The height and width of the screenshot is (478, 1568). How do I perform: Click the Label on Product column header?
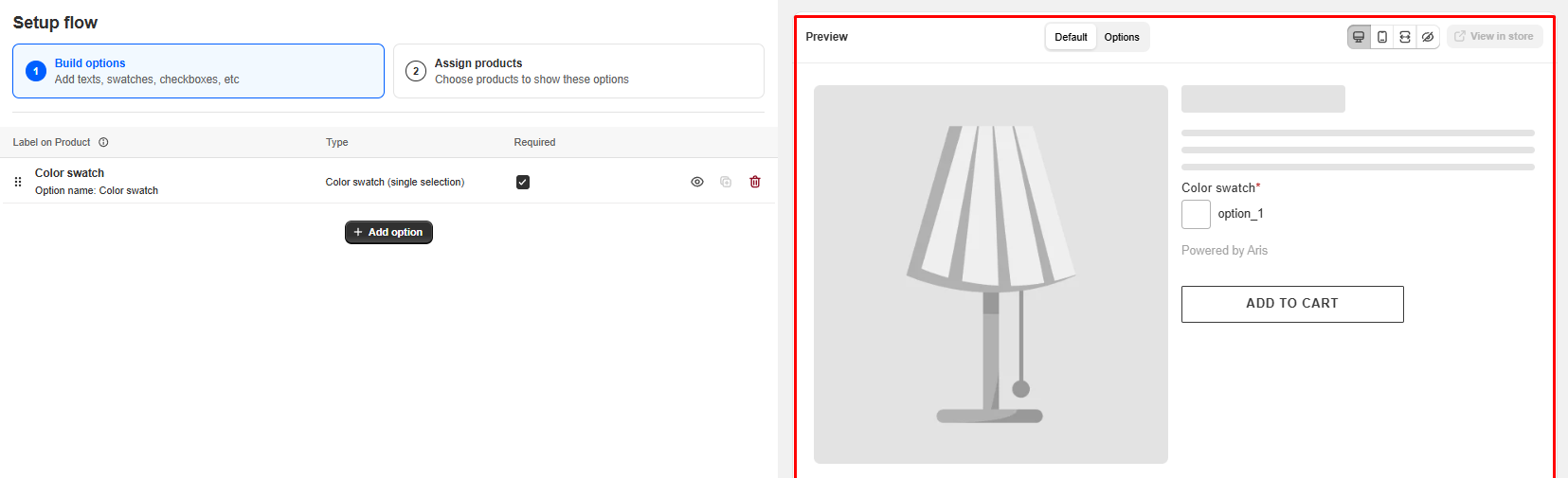(x=52, y=142)
